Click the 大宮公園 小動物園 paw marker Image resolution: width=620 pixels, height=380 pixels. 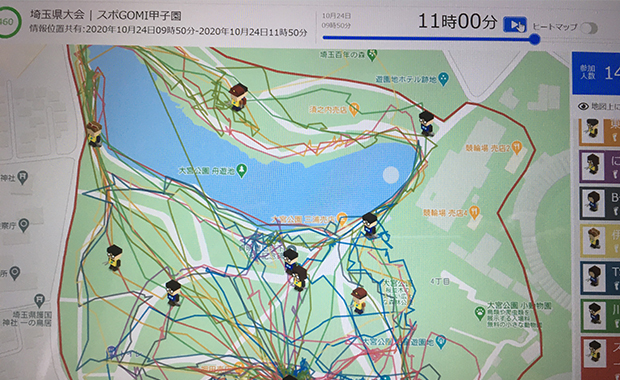[480, 313]
